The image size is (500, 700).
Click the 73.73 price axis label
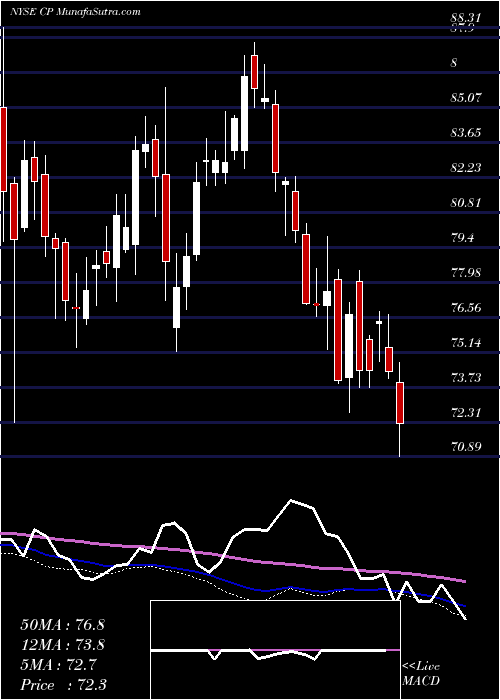coord(466,378)
